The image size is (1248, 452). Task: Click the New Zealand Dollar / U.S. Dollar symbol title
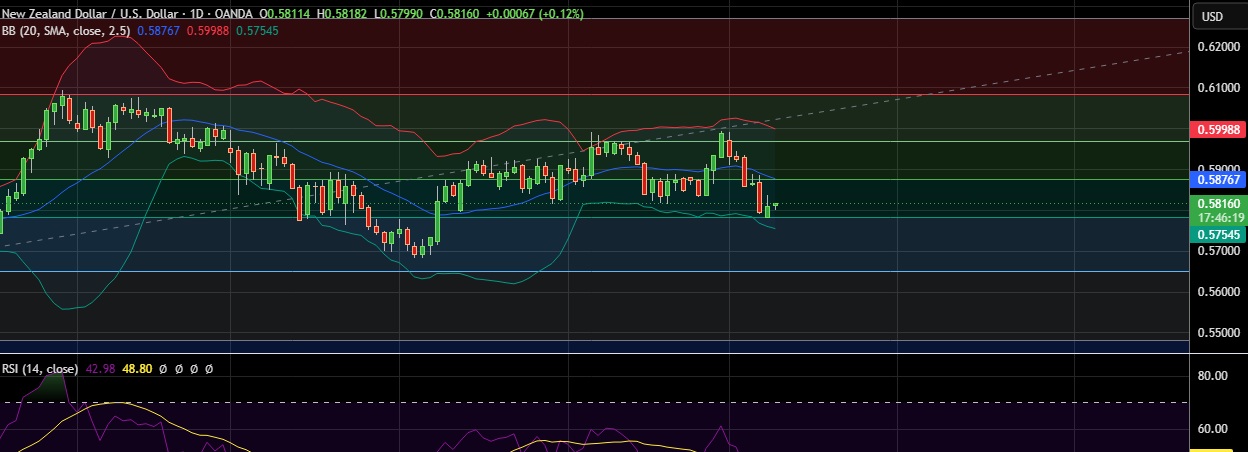tap(90, 15)
